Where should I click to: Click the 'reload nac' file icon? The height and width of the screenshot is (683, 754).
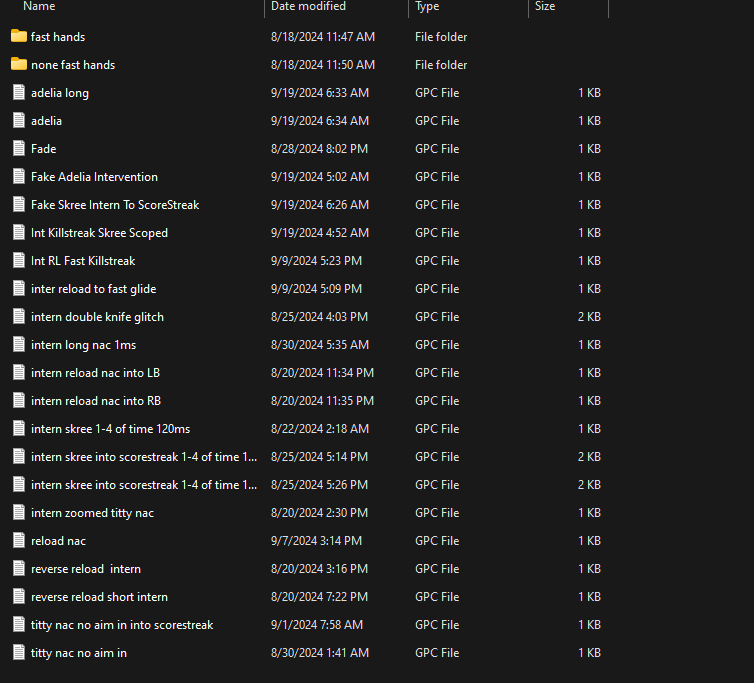coord(19,540)
